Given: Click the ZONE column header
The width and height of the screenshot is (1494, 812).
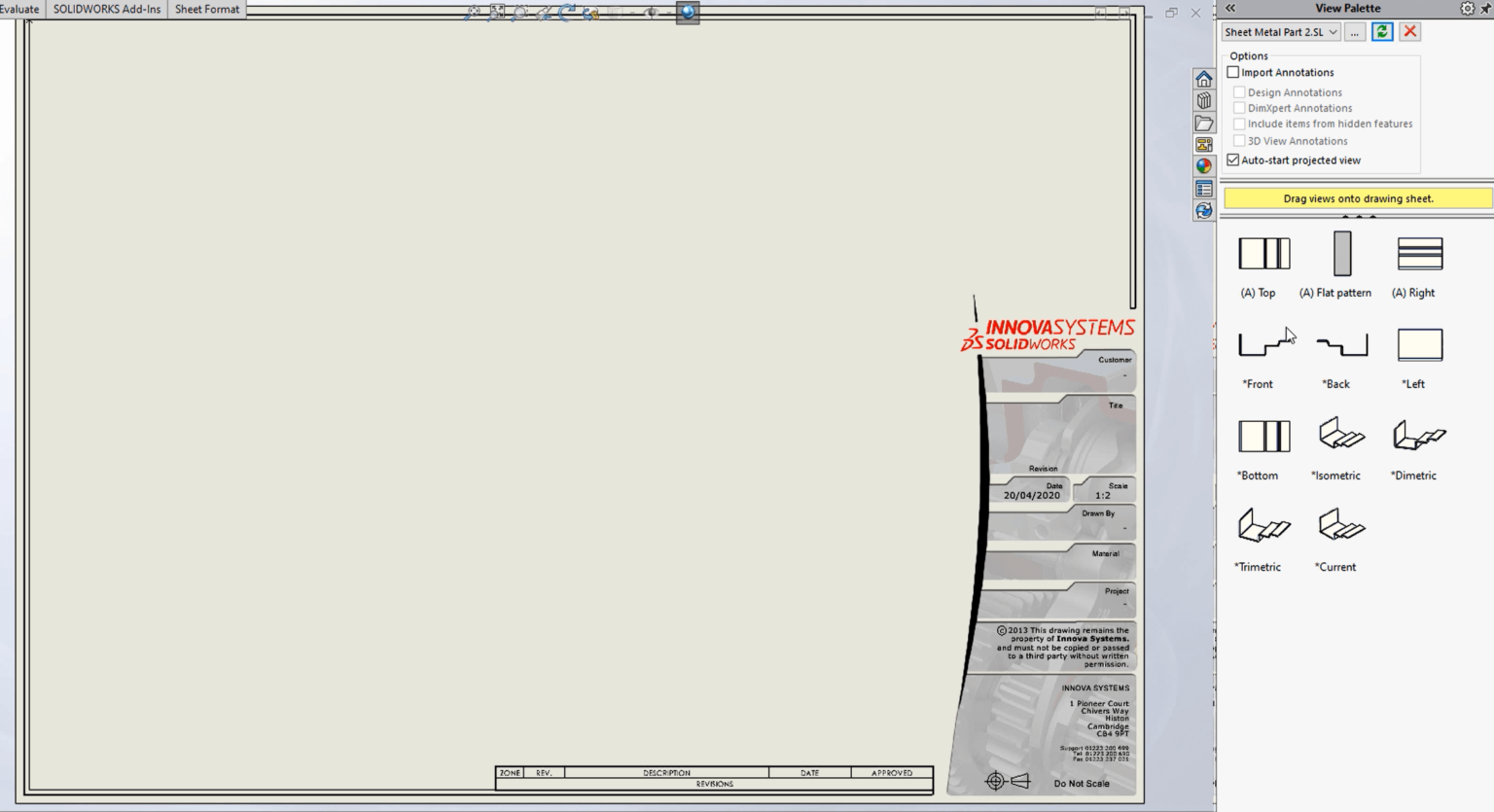Looking at the screenshot, I should tap(510, 773).
